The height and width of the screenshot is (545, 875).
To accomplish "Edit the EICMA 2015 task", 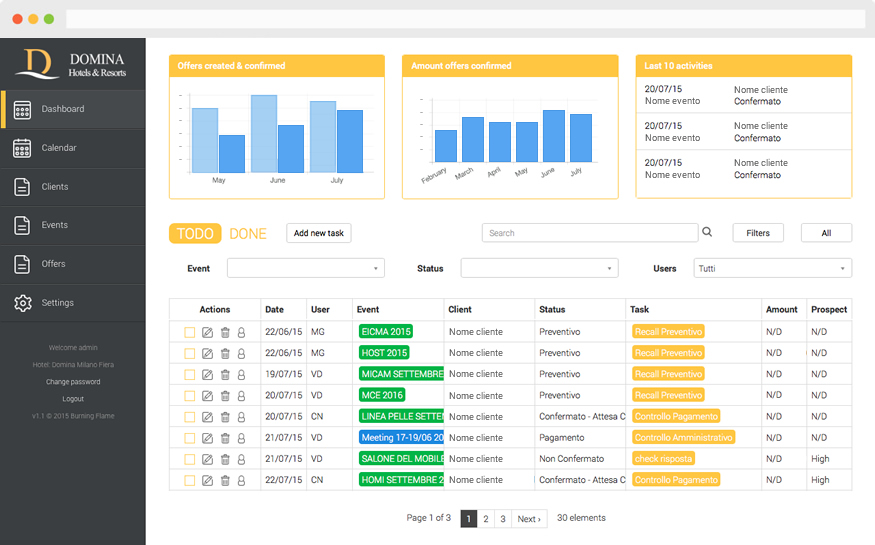I will (x=207, y=332).
